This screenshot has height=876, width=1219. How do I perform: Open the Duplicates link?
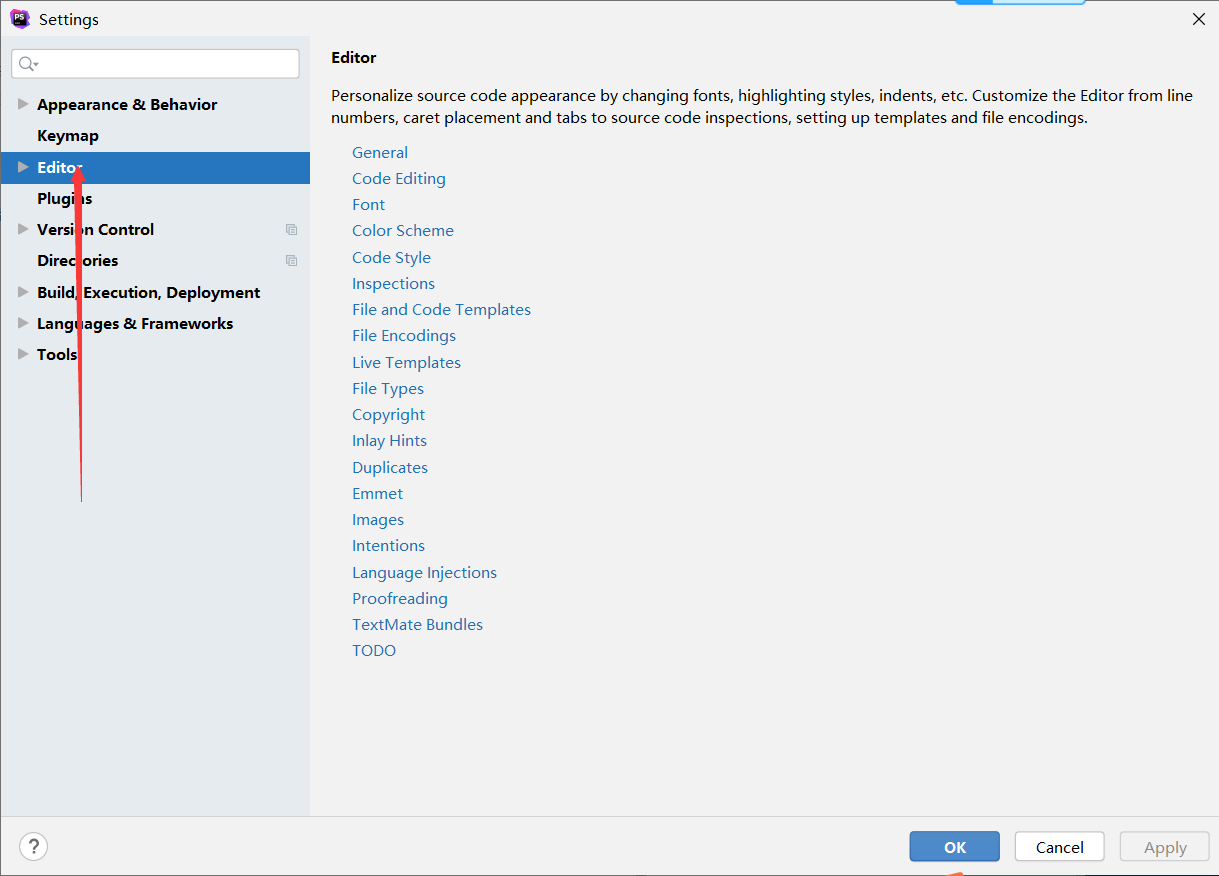[390, 467]
